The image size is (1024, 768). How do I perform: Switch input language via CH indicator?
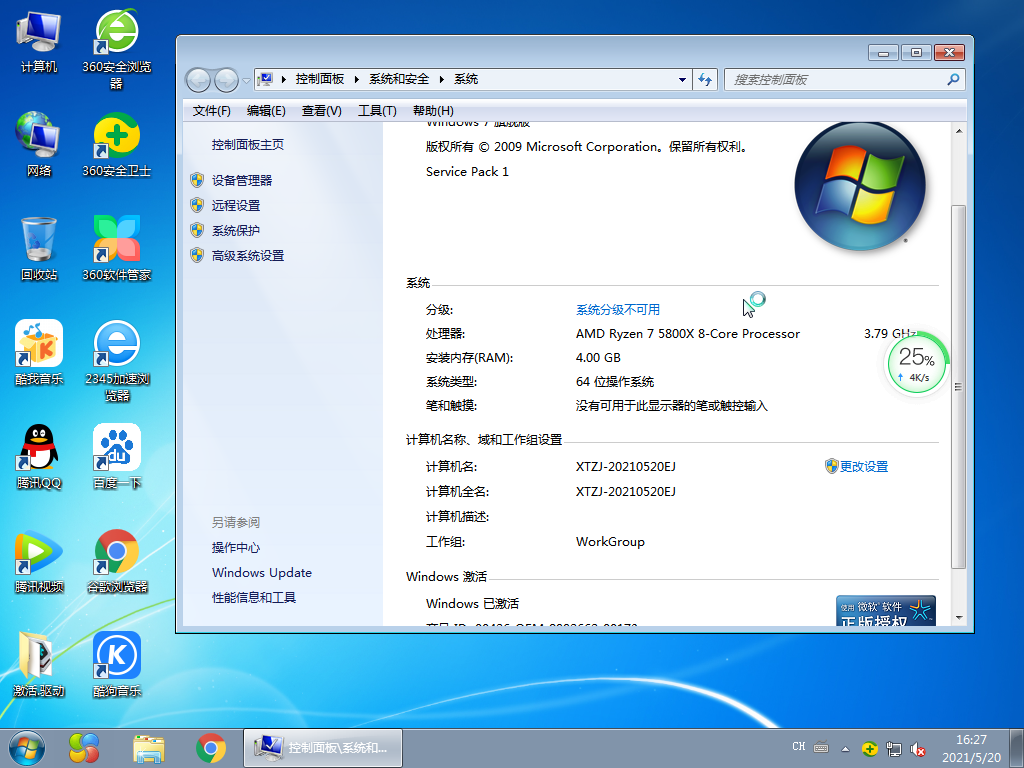[799, 747]
